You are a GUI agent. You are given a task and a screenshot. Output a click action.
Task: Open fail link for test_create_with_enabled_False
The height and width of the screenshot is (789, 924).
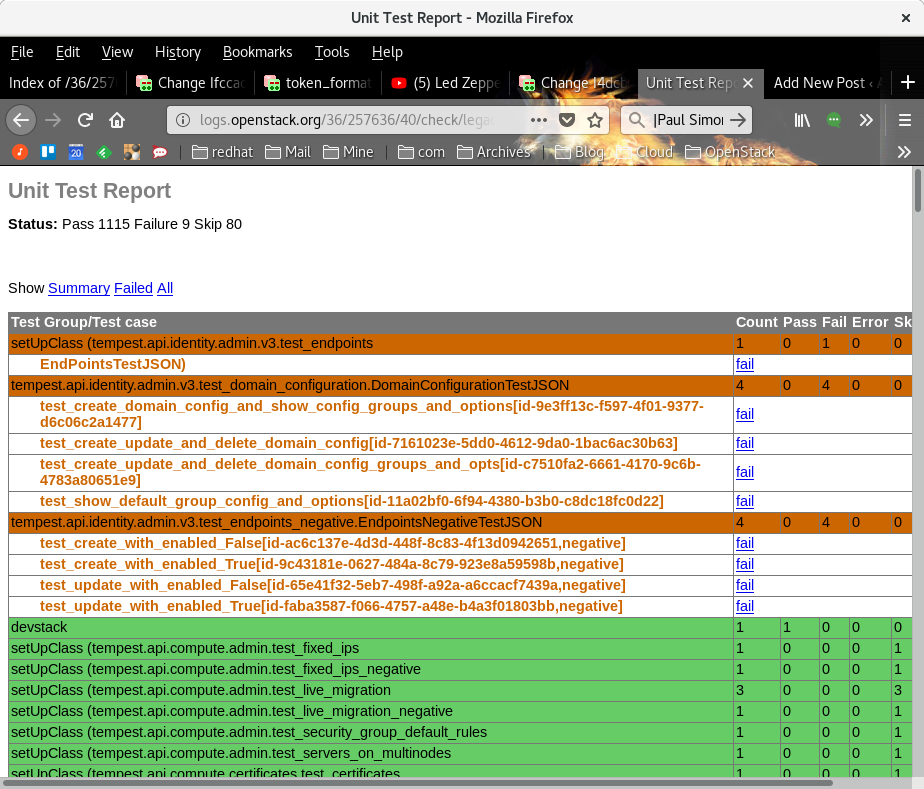745,543
